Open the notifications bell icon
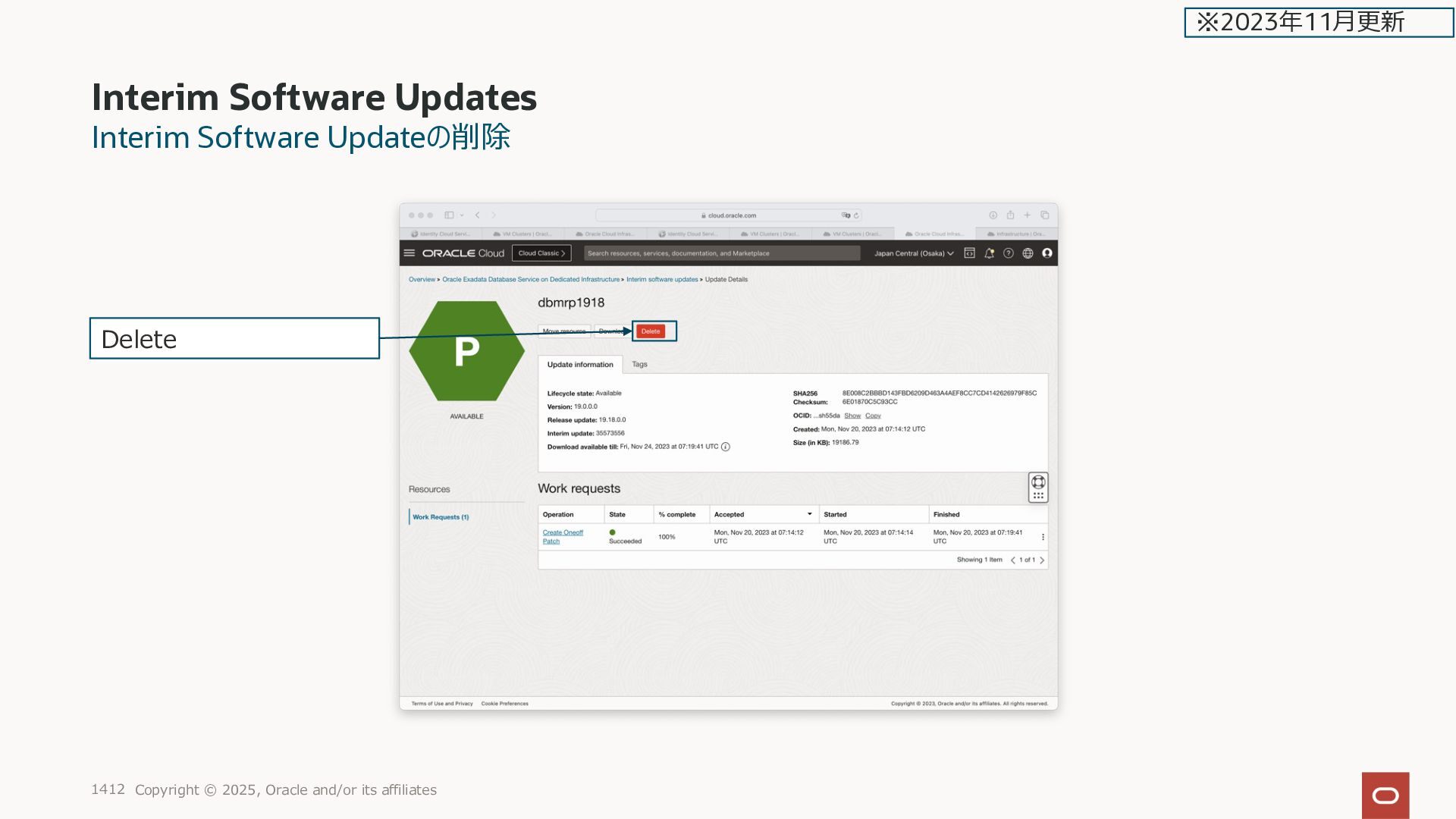This screenshot has width=1456, height=819. point(989,253)
